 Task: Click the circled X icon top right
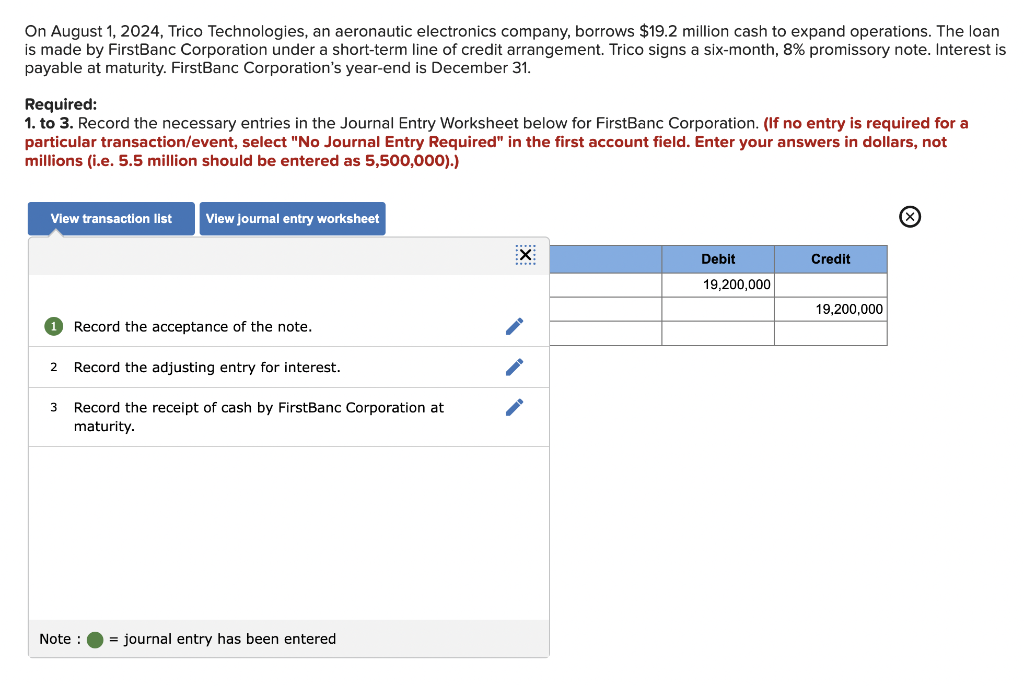point(909,216)
